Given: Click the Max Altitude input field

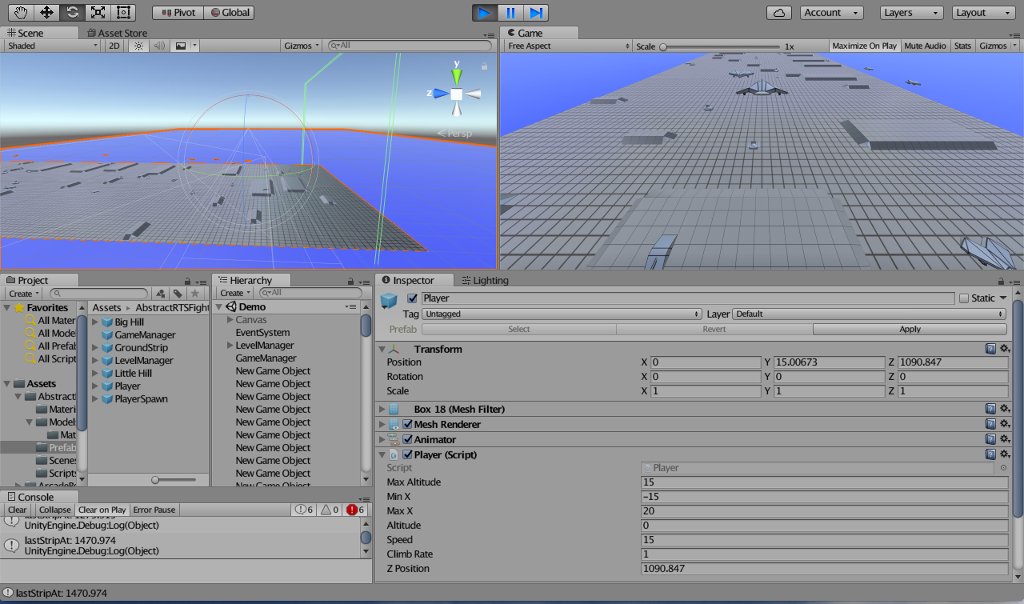Looking at the screenshot, I should click(824, 482).
